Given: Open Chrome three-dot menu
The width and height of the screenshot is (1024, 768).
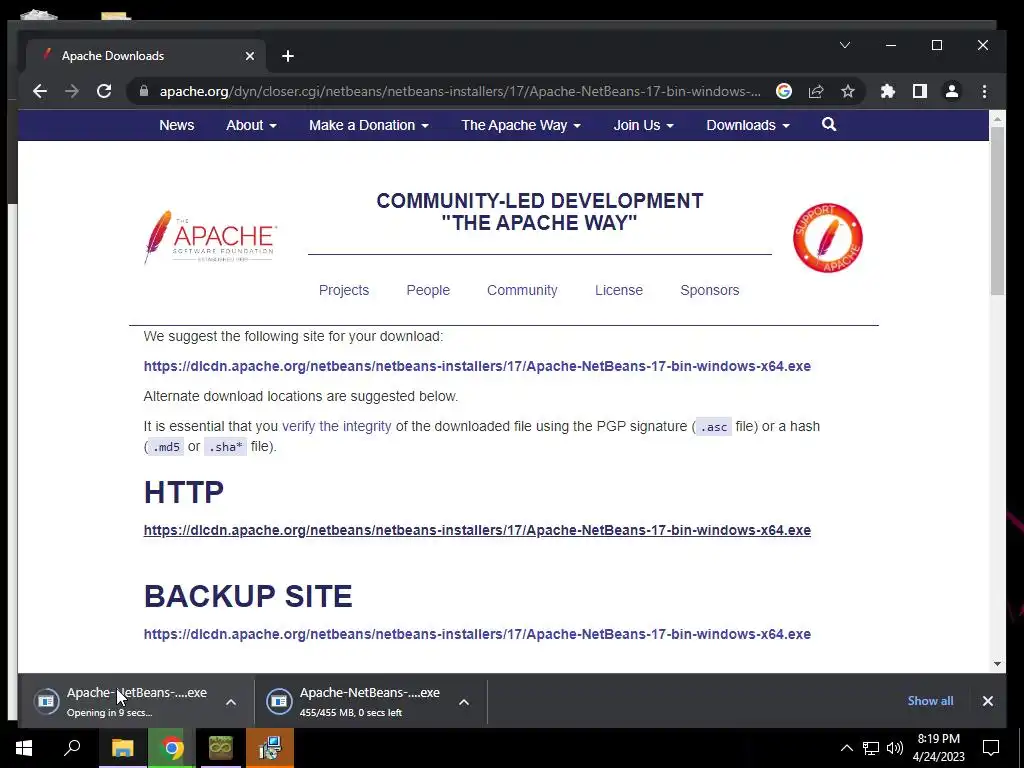Looking at the screenshot, I should tap(984, 91).
